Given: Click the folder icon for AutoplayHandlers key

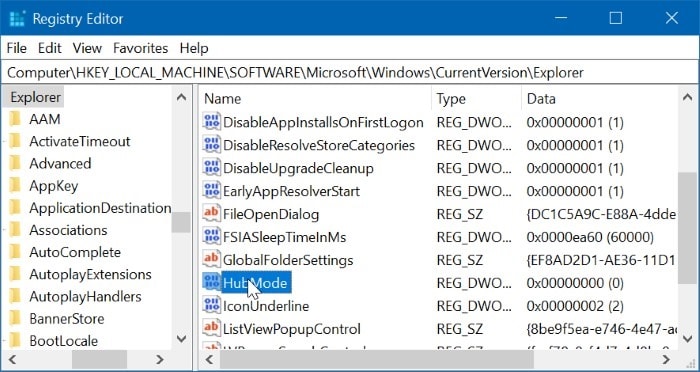Looking at the screenshot, I should [x=15, y=297].
